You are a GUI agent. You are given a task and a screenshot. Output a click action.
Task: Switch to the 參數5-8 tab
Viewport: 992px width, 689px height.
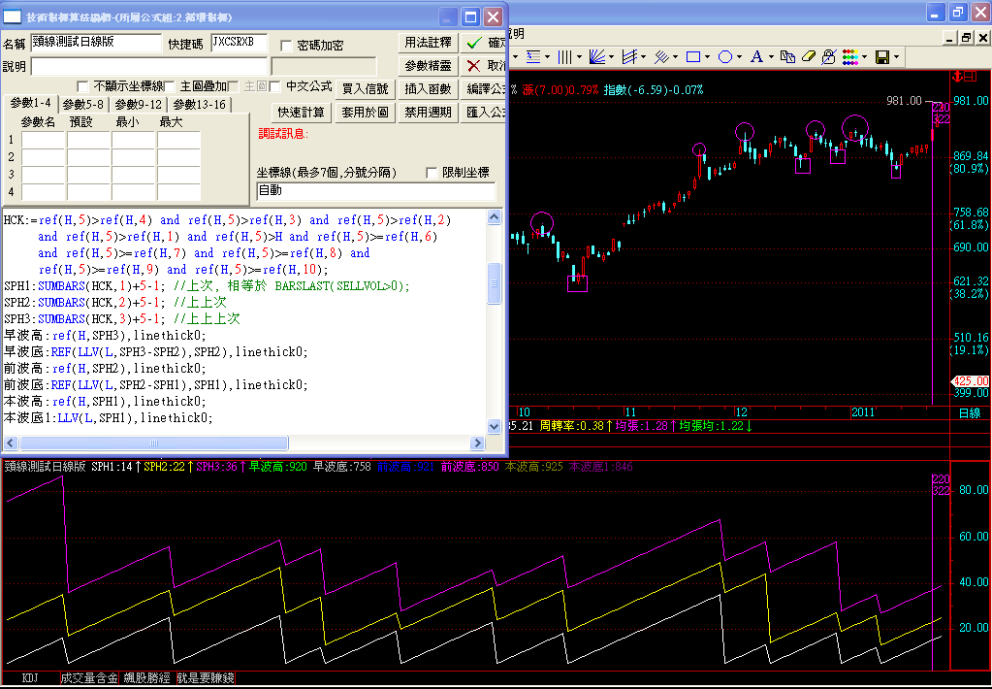[84, 104]
